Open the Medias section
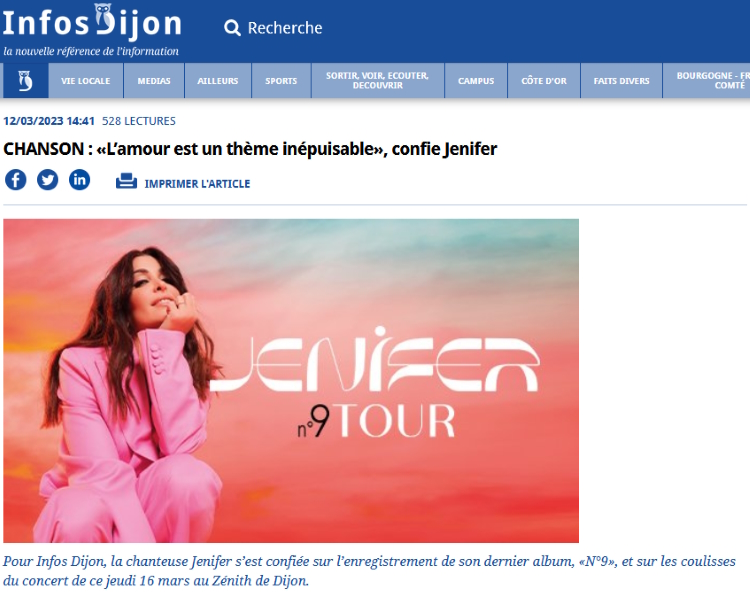The width and height of the screenshot is (750, 598). 154,80
